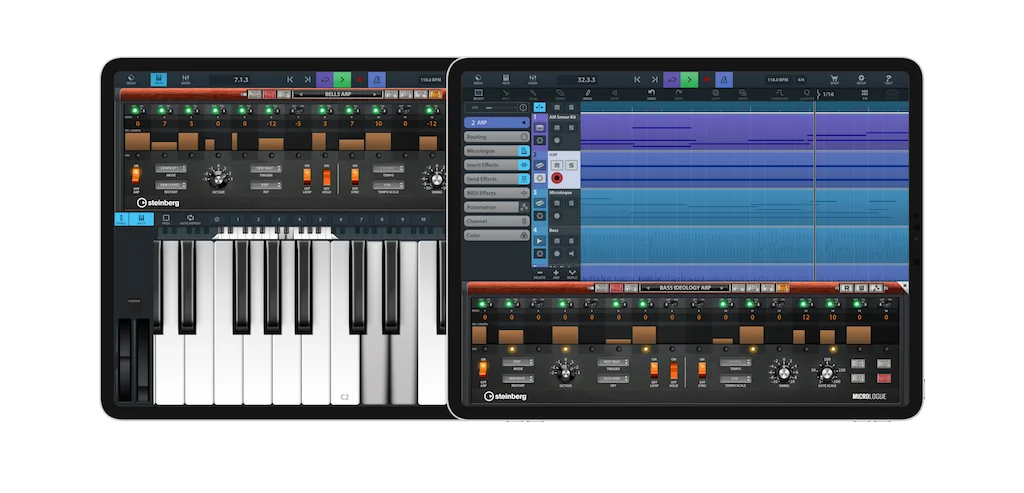
Task: Toggle the metronome on the left iPad
Action: (377, 80)
